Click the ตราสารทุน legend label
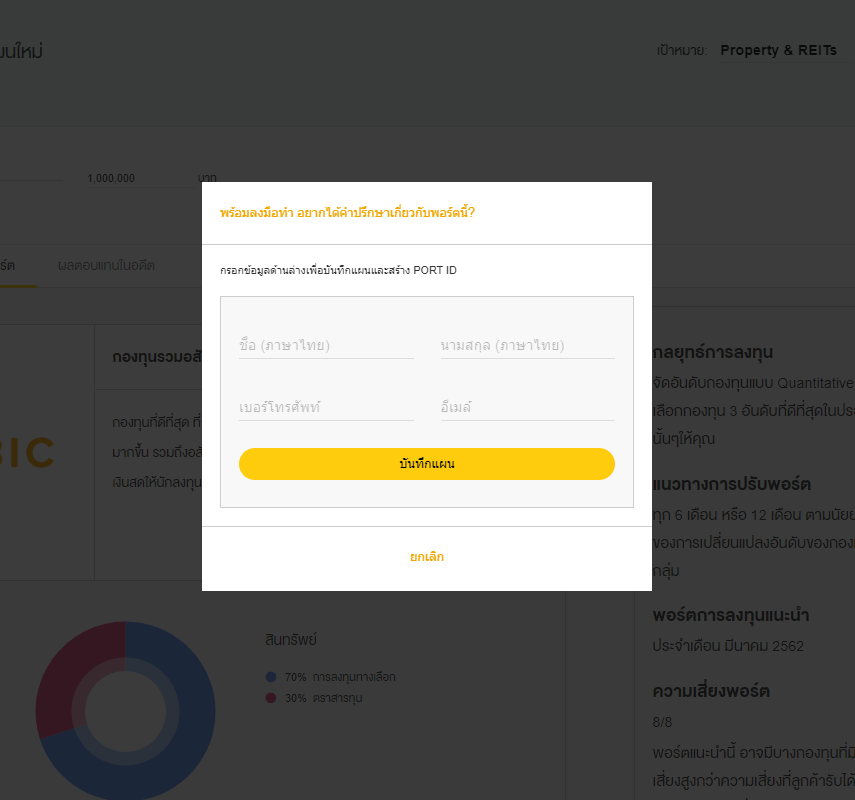Image resolution: width=855 pixels, height=800 pixels. pyautogui.click(x=337, y=698)
